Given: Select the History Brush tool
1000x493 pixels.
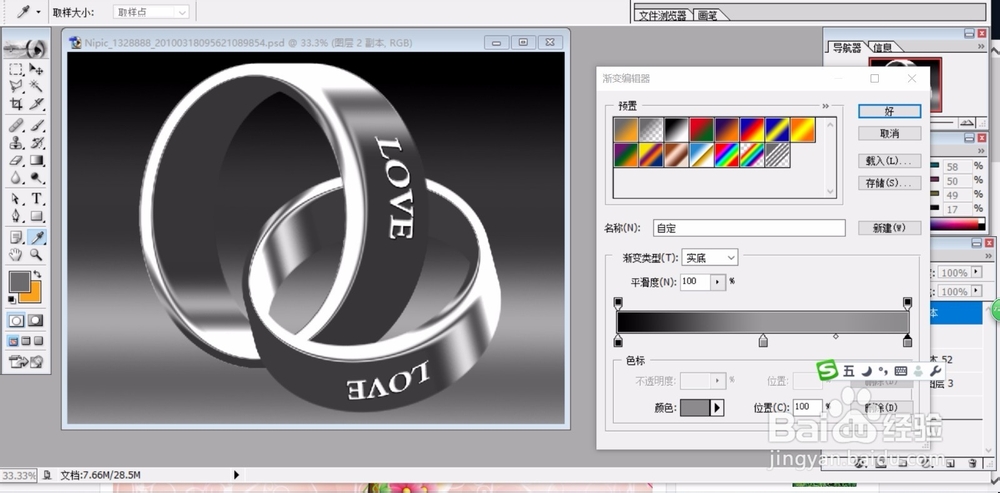Looking at the screenshot, I should [x=36, y=142].
